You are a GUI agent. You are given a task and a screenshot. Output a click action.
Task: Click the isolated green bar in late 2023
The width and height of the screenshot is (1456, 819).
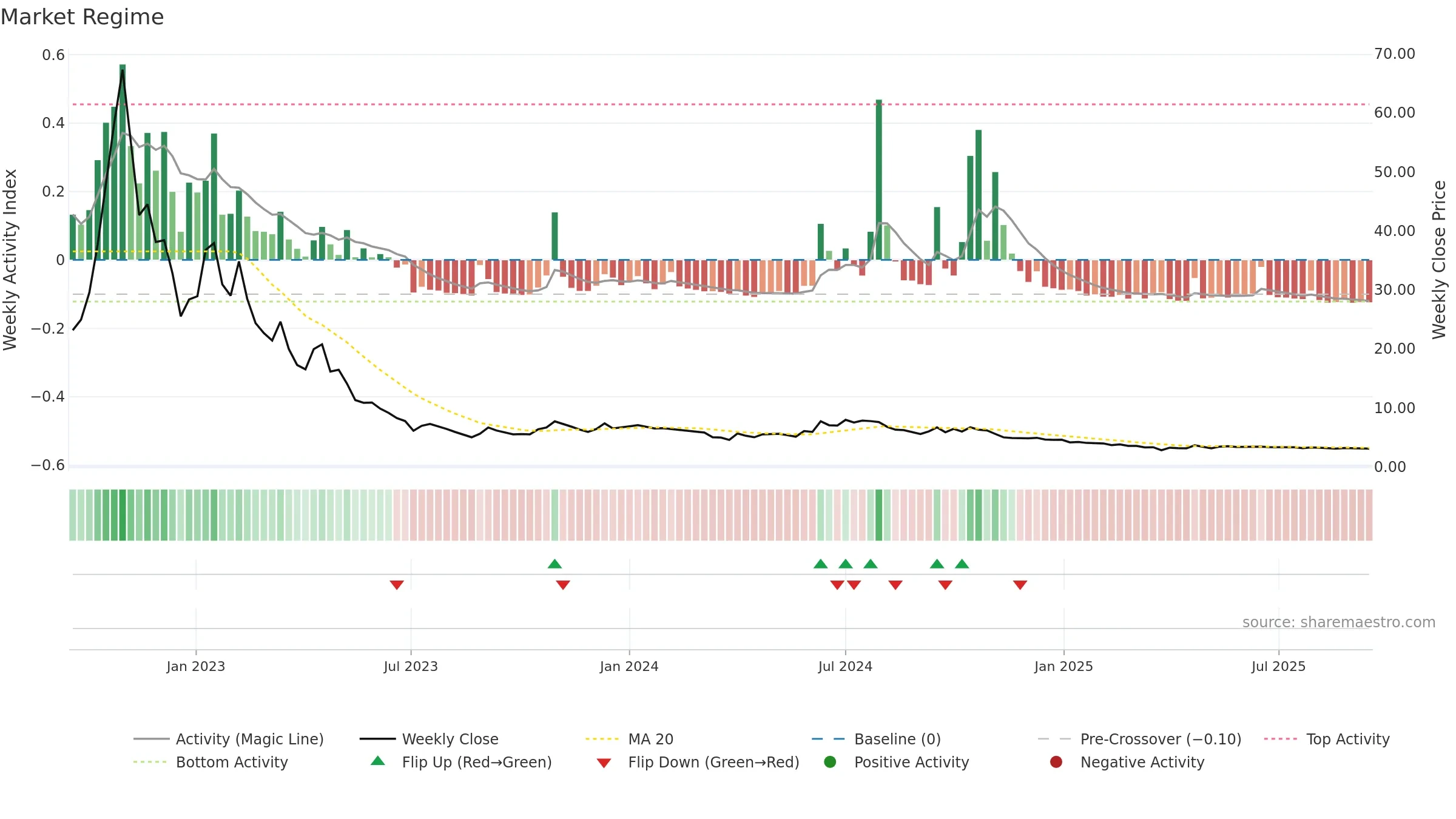click(554, 236)
